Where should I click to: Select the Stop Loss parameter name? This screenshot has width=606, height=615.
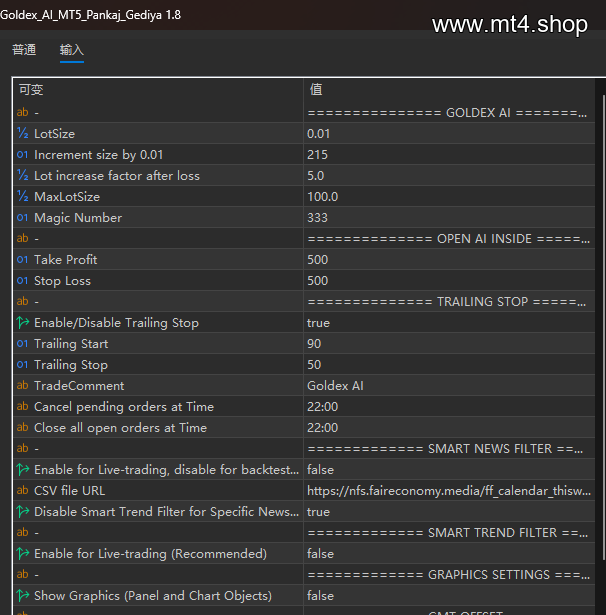pyautogui.click(x=62, y=281)
